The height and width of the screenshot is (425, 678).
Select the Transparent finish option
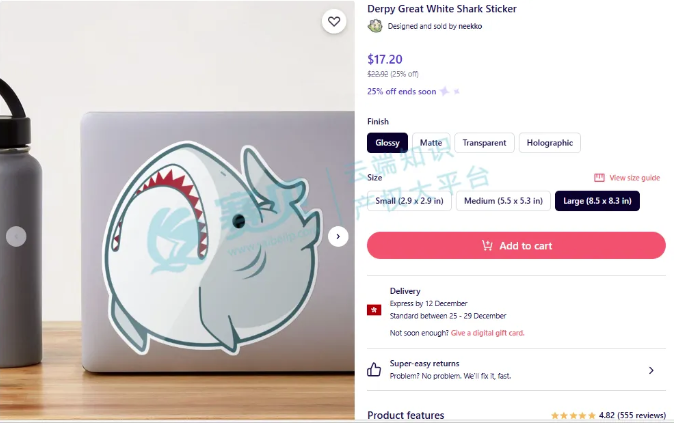[484, 143]
